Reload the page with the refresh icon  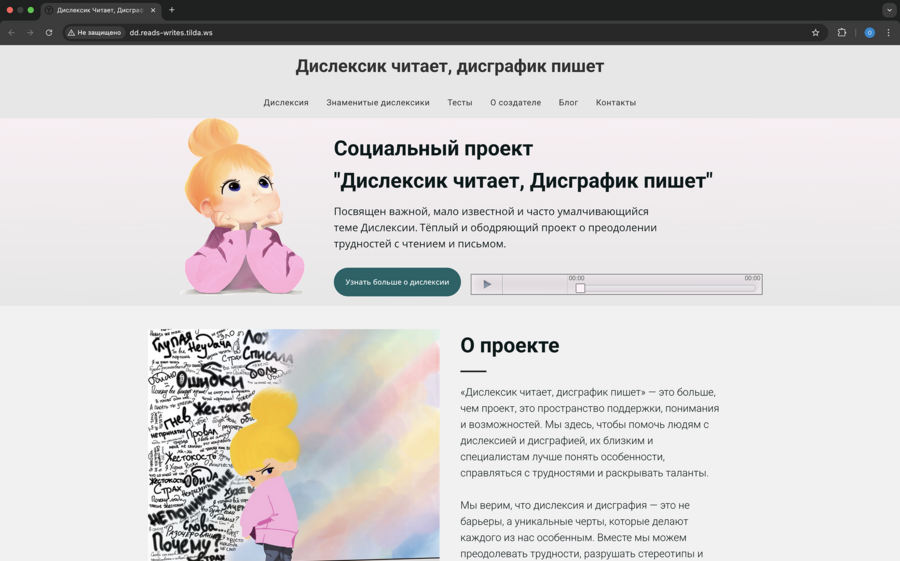click(x=49, y=33)
